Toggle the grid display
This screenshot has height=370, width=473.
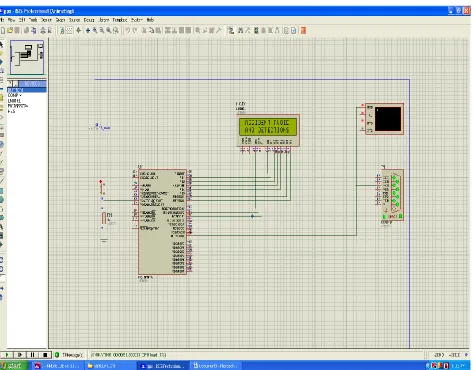(x=69, y=31)
